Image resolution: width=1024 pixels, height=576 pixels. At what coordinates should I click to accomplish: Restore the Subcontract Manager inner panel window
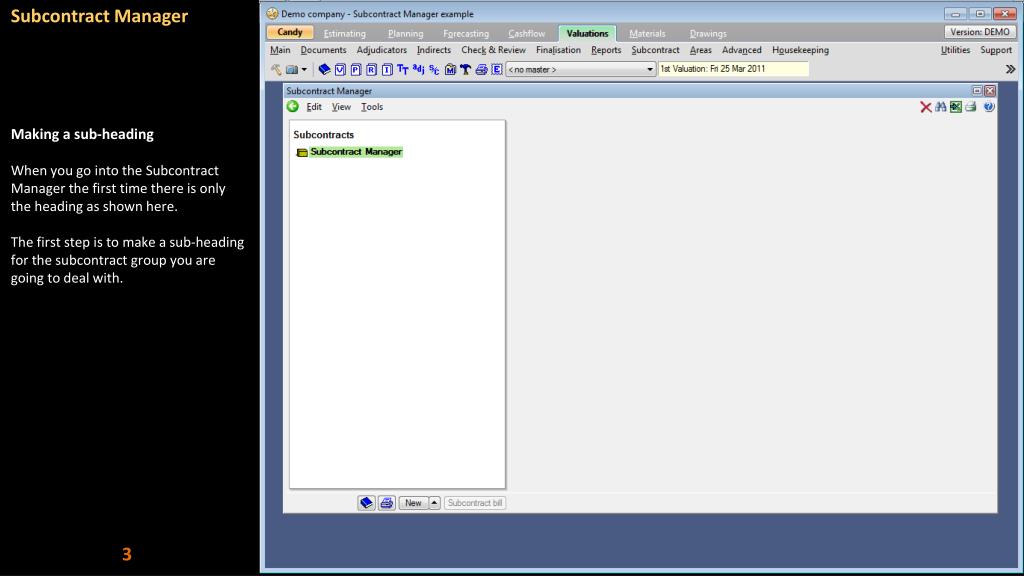pyautogui.click(x=977, y=91)
